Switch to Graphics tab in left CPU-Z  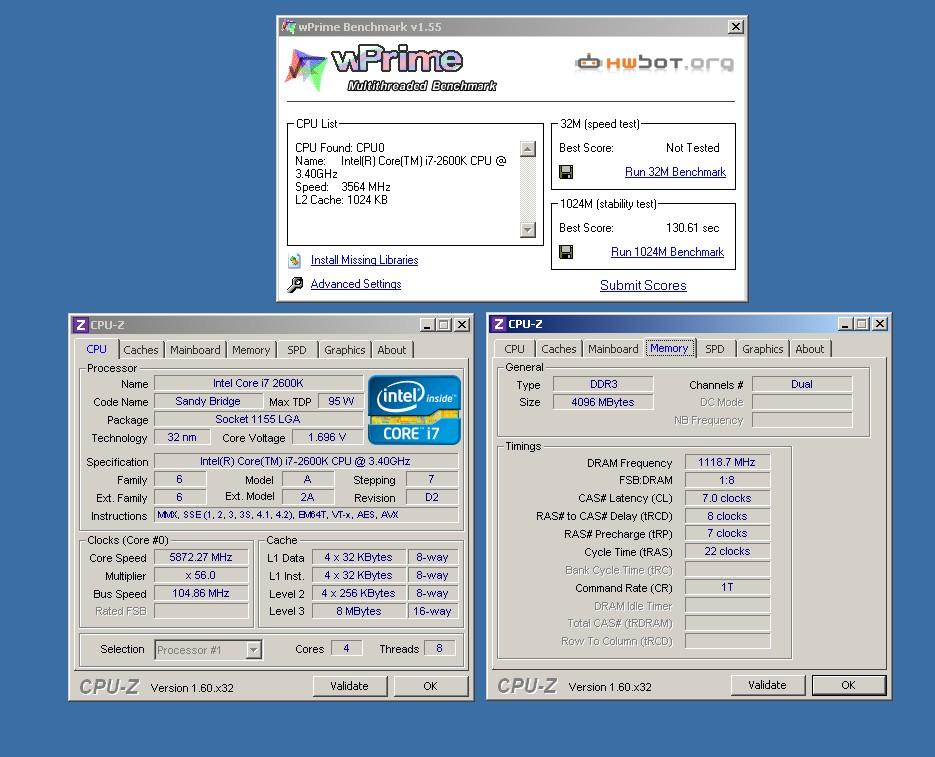(x=345, y=350)
